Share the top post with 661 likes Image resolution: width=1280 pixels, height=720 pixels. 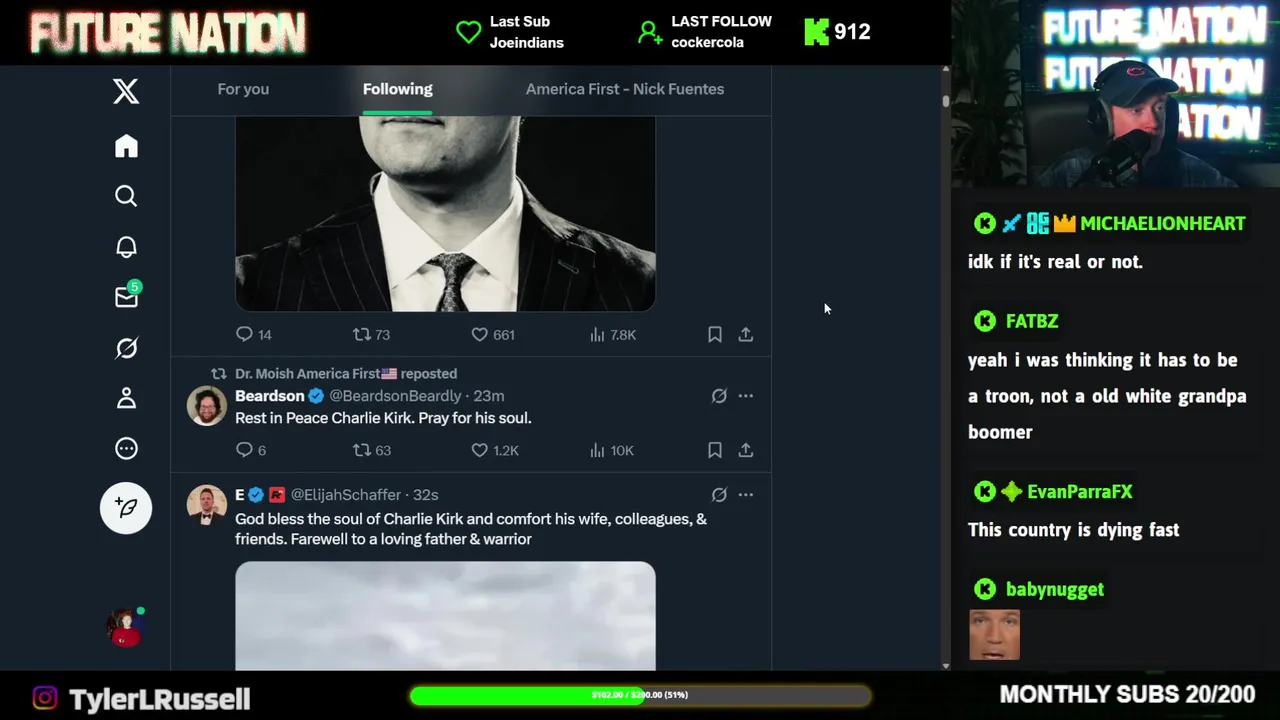(x=746, y=334)
